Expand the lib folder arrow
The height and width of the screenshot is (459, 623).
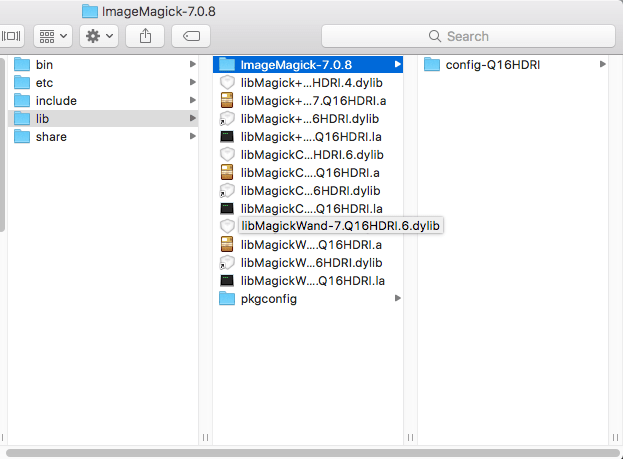[x=193, y=118]
